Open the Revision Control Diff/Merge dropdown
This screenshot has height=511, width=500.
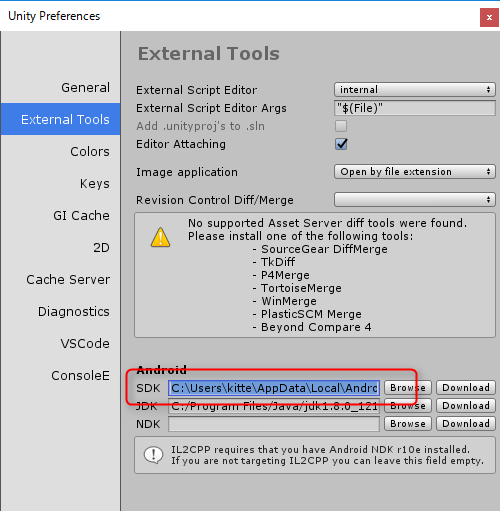pyautogui.click(x=415, y=200)
